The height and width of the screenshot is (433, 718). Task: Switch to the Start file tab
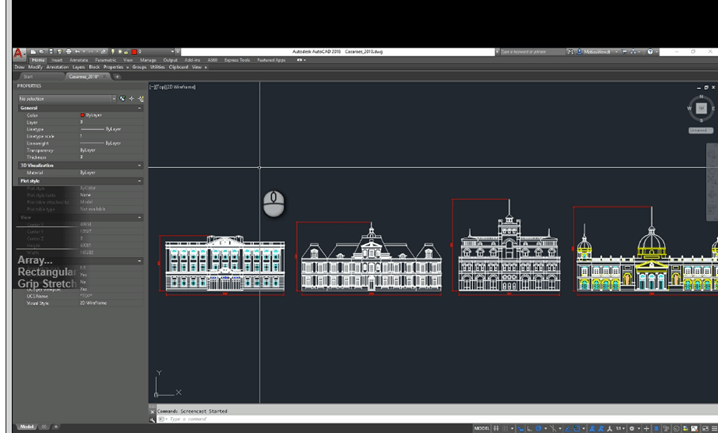point(27,76)
